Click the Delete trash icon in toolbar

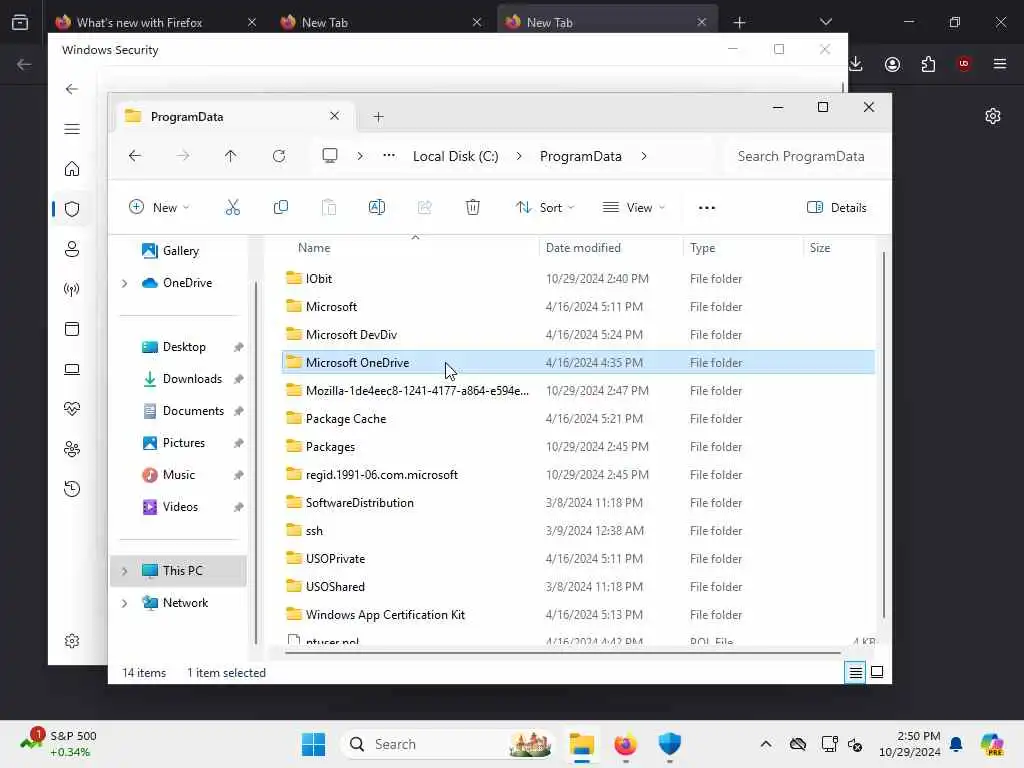473,208
